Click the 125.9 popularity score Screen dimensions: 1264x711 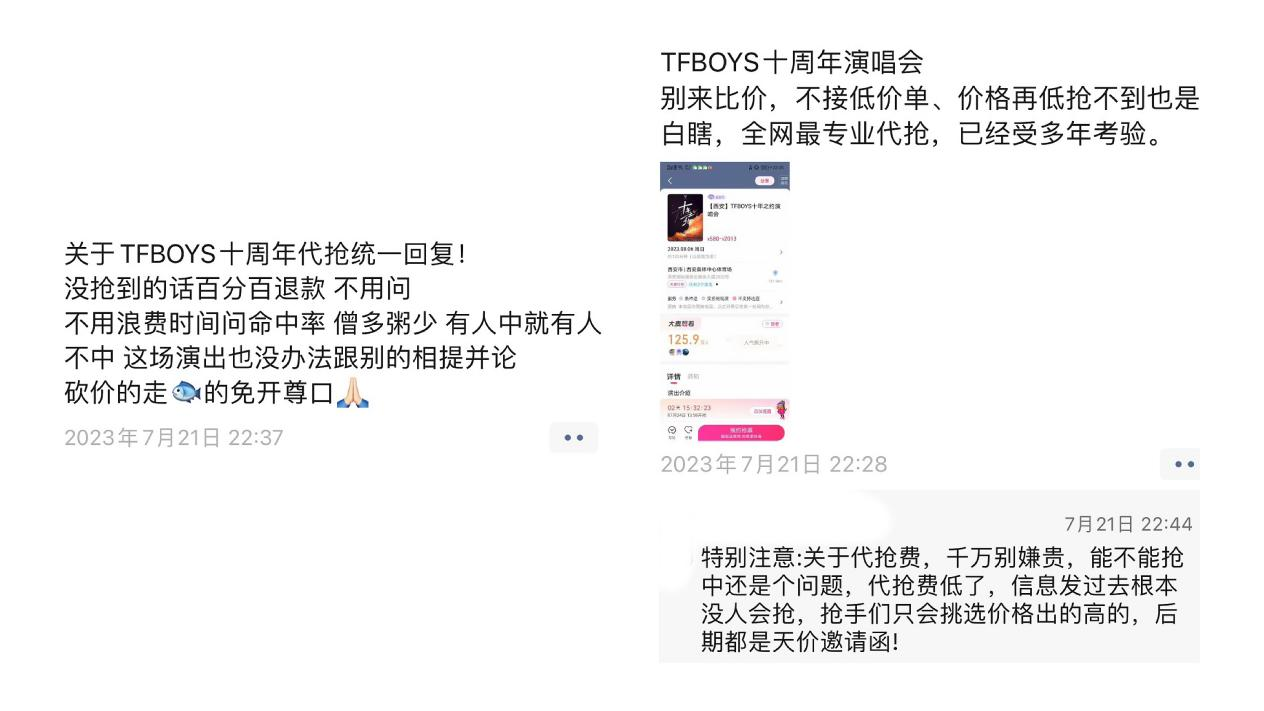(683, 339)
